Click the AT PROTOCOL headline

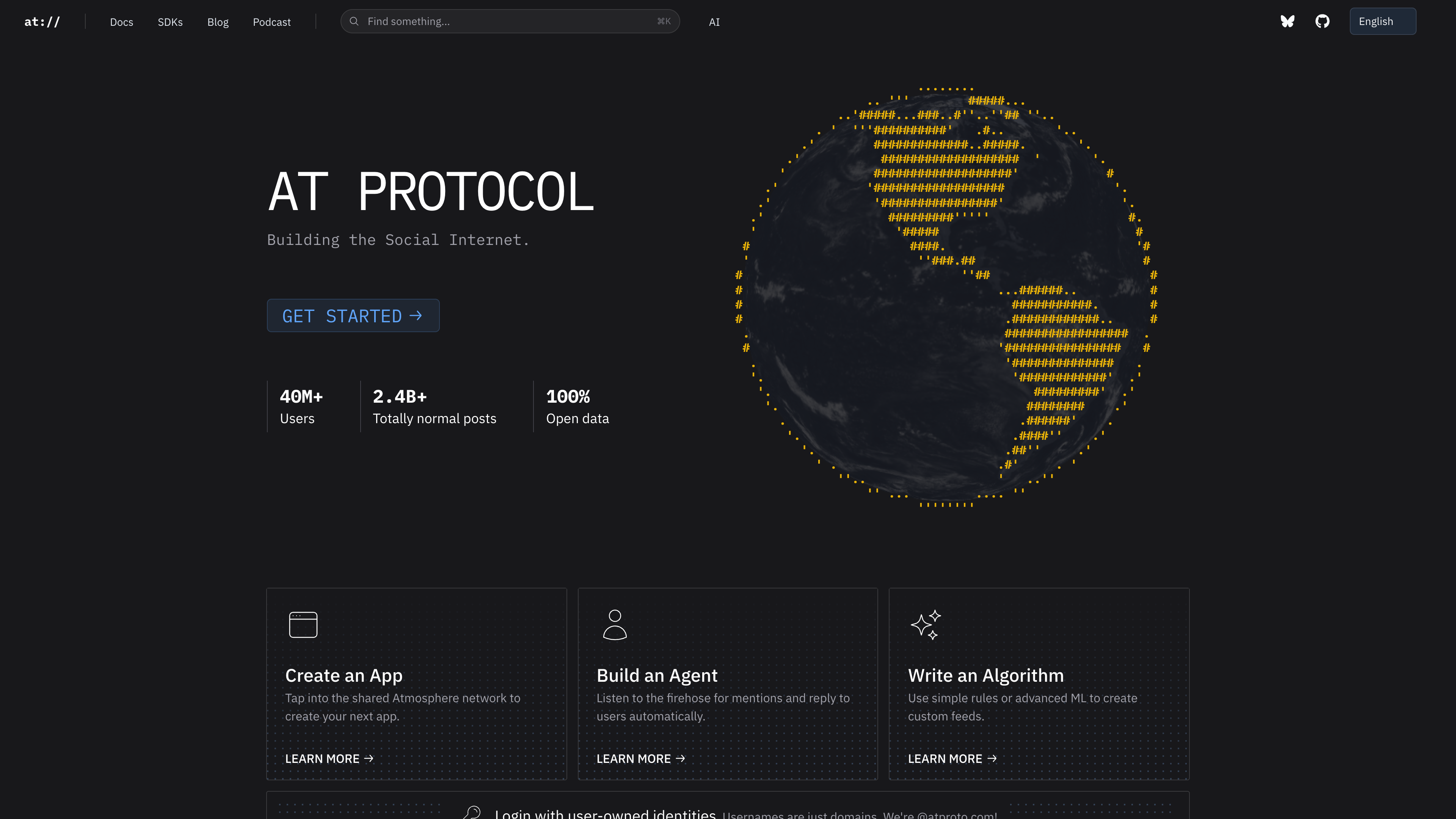pyautogui.click(x=431, y=191)
